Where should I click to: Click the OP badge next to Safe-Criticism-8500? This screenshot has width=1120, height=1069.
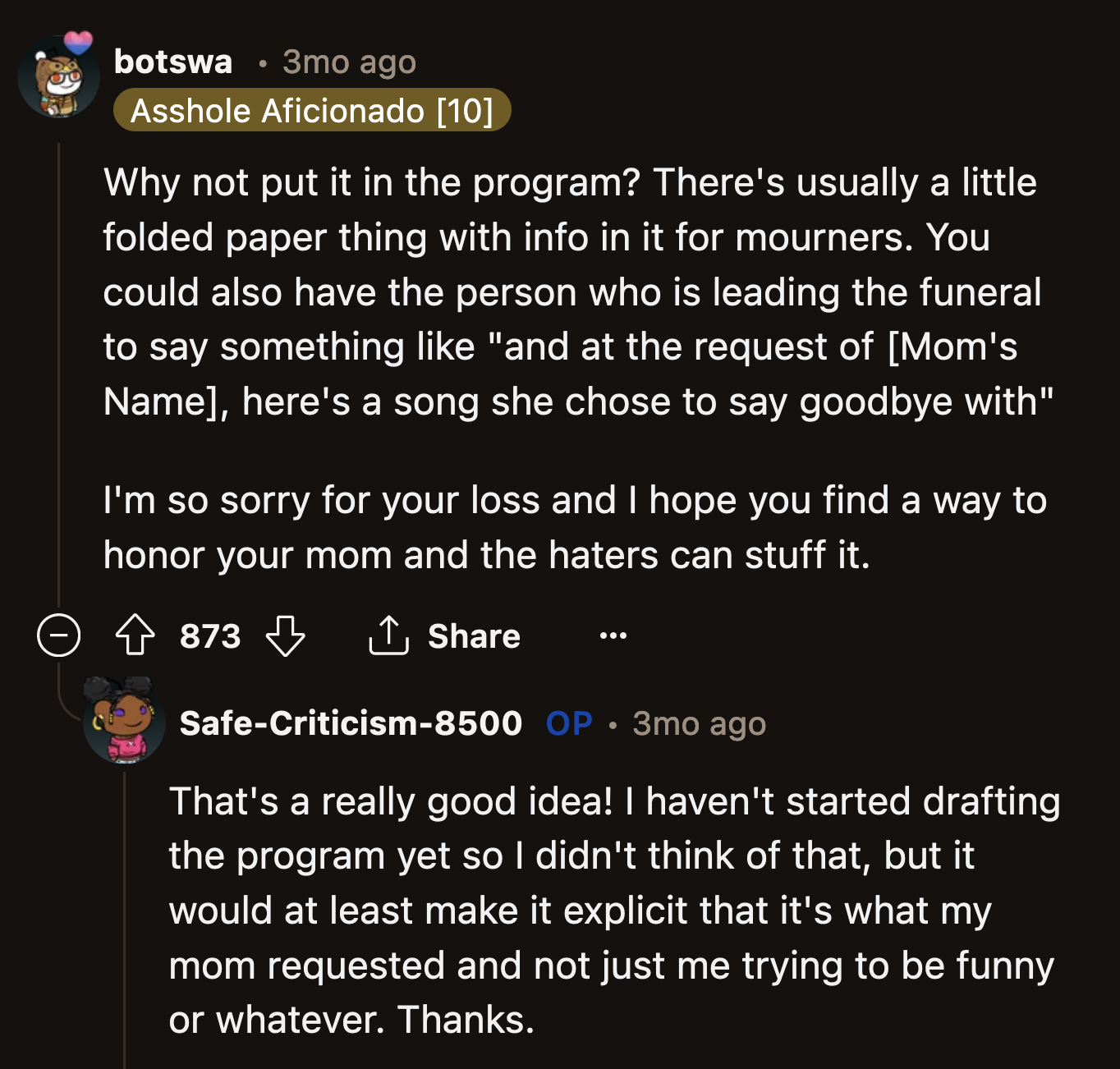pos(569,723)
